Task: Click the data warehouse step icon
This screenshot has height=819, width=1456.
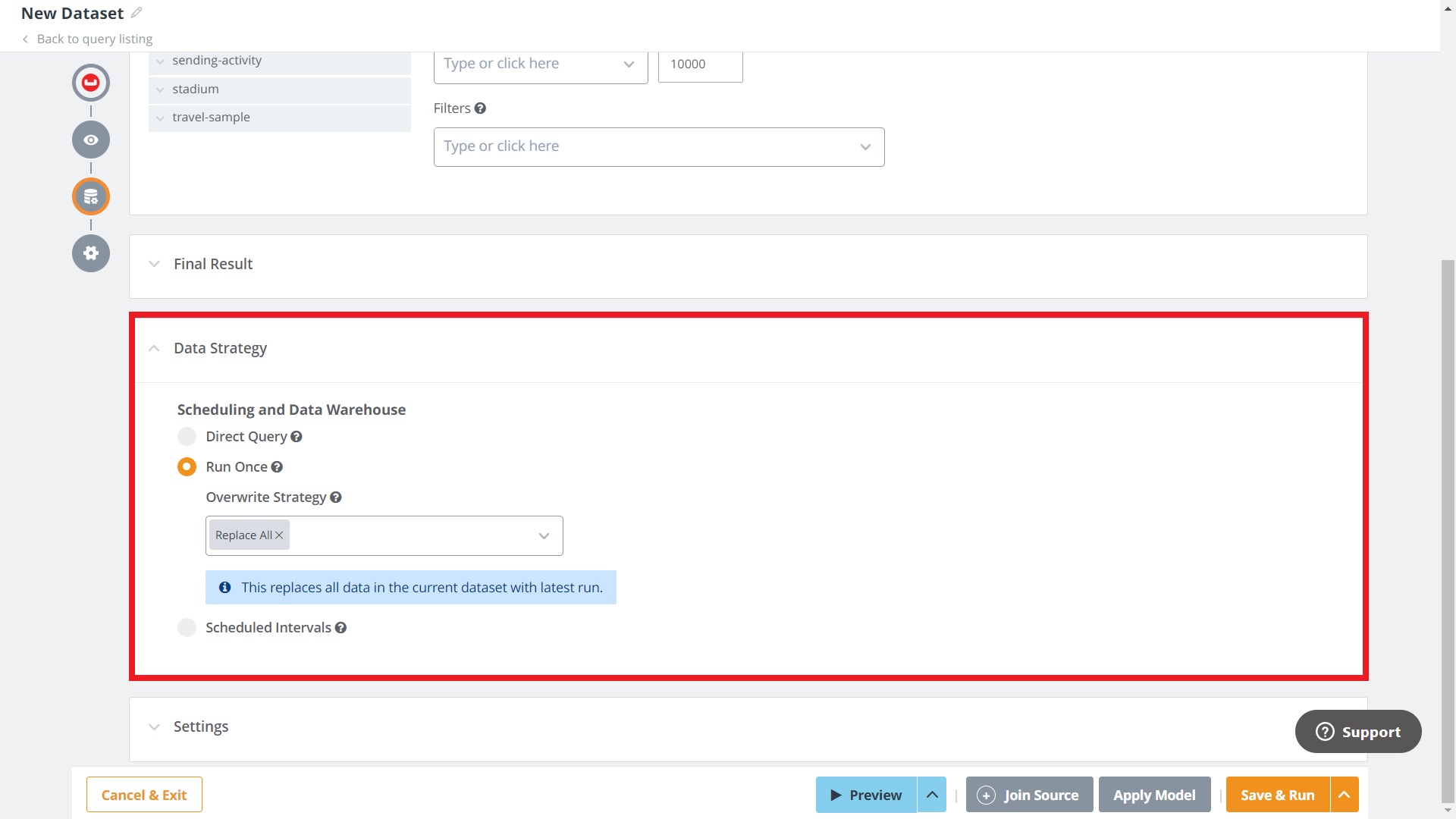Action: click(x=90, y=196)
